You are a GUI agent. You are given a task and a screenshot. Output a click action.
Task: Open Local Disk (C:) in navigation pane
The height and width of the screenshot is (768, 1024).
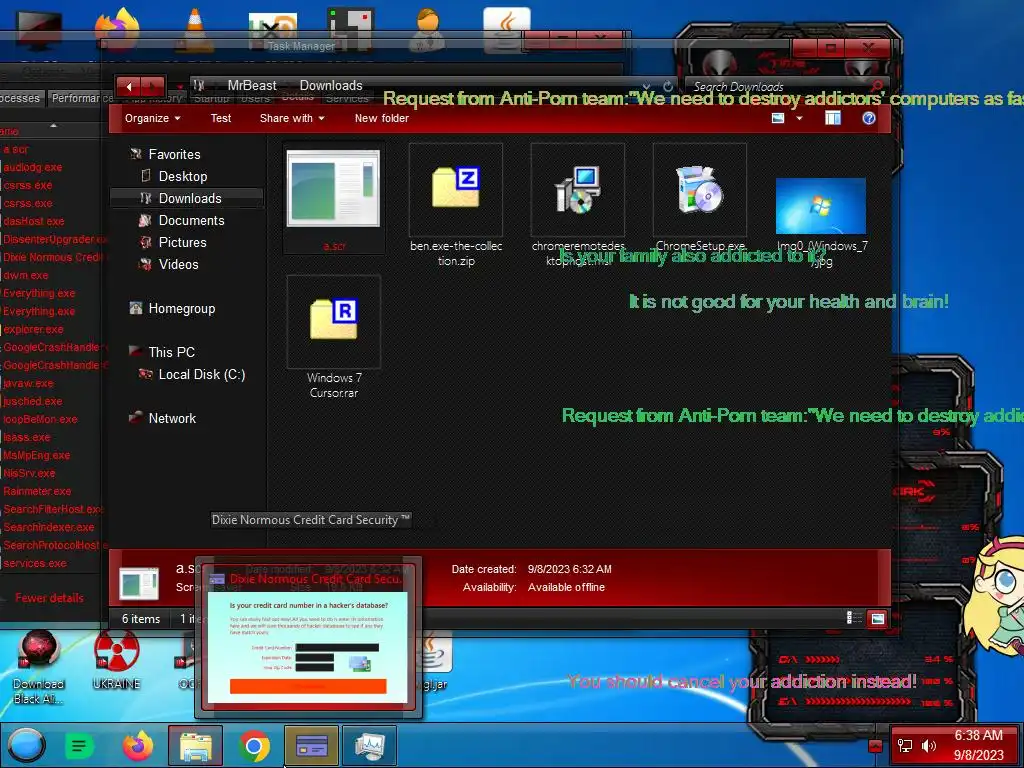[x=202, y=374]
